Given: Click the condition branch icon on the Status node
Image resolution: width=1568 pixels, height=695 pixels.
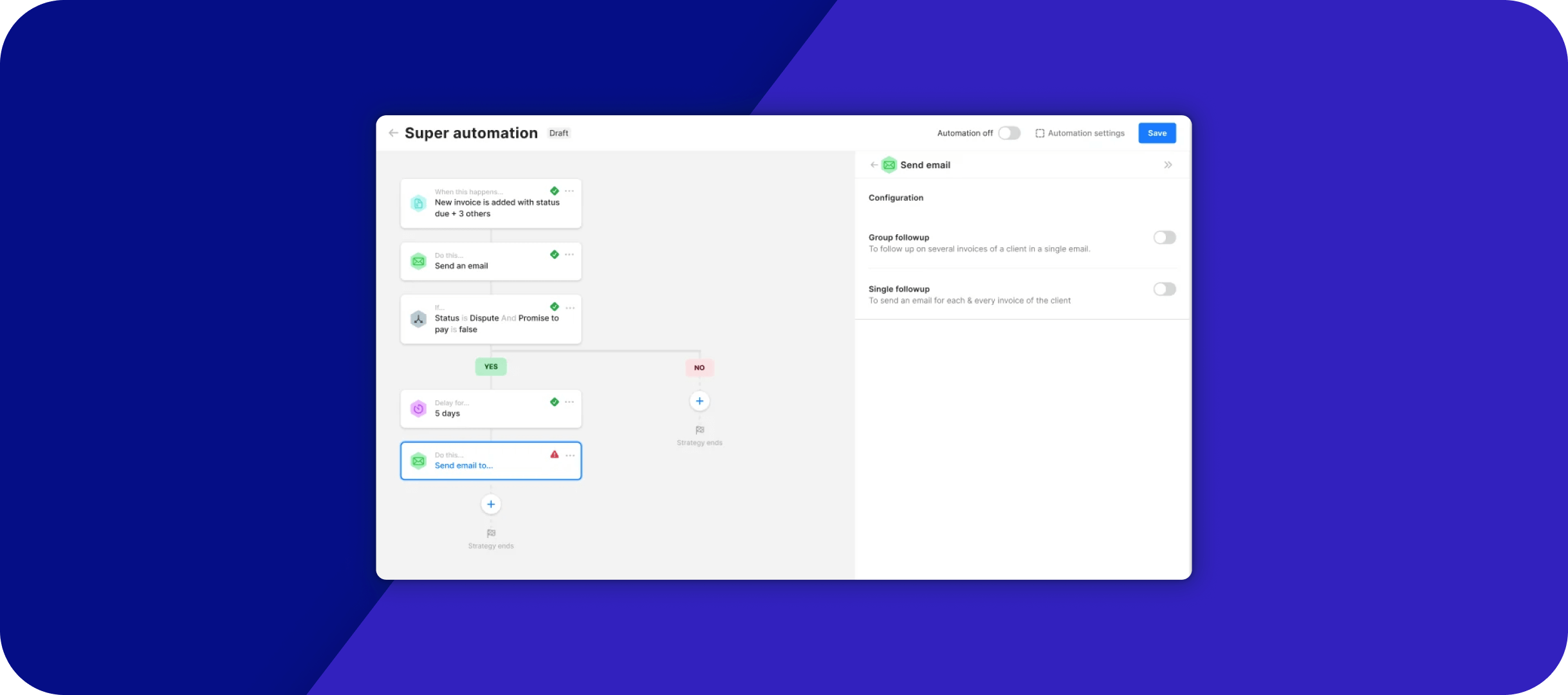Looking at the screenshot, I should [x=418, y=319].
